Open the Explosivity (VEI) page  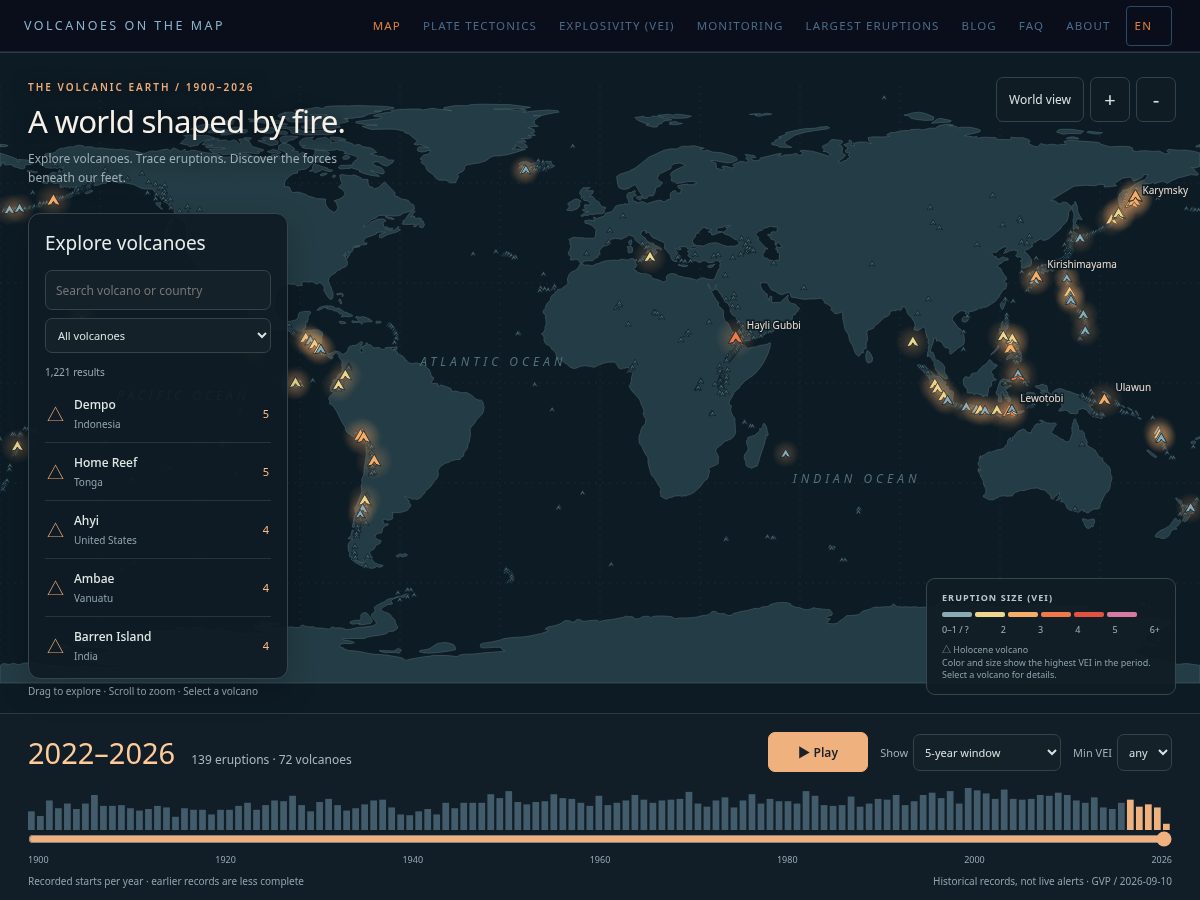[x=616, y=26]
